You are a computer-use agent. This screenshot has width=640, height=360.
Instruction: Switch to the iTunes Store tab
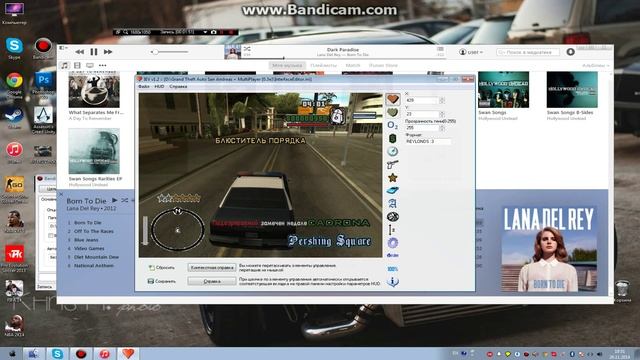tap(383, 65)
